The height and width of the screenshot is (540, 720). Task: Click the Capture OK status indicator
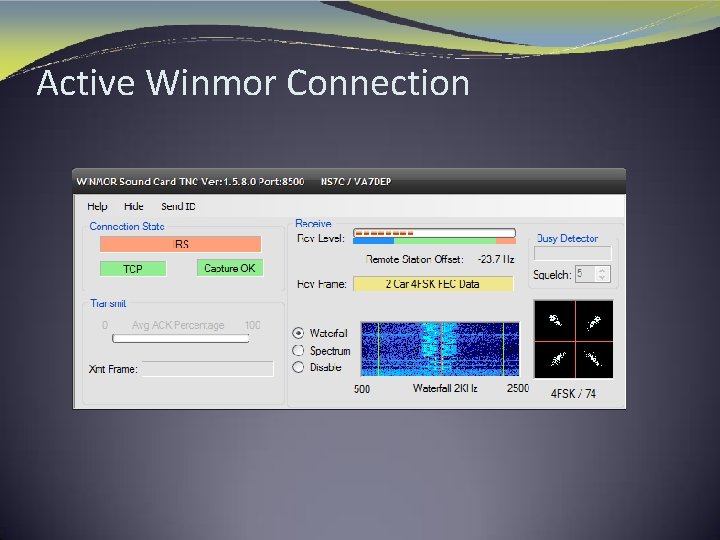230,268
